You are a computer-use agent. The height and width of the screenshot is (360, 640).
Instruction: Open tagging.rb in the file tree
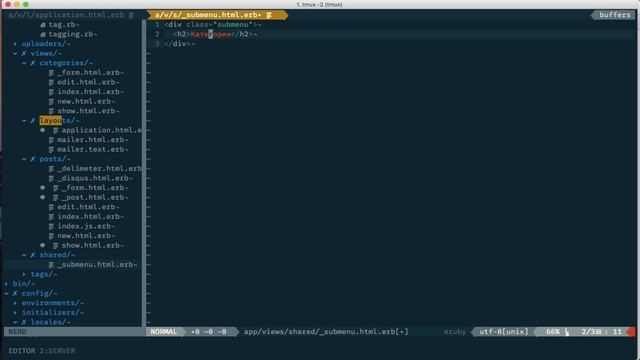click(73, 34)
